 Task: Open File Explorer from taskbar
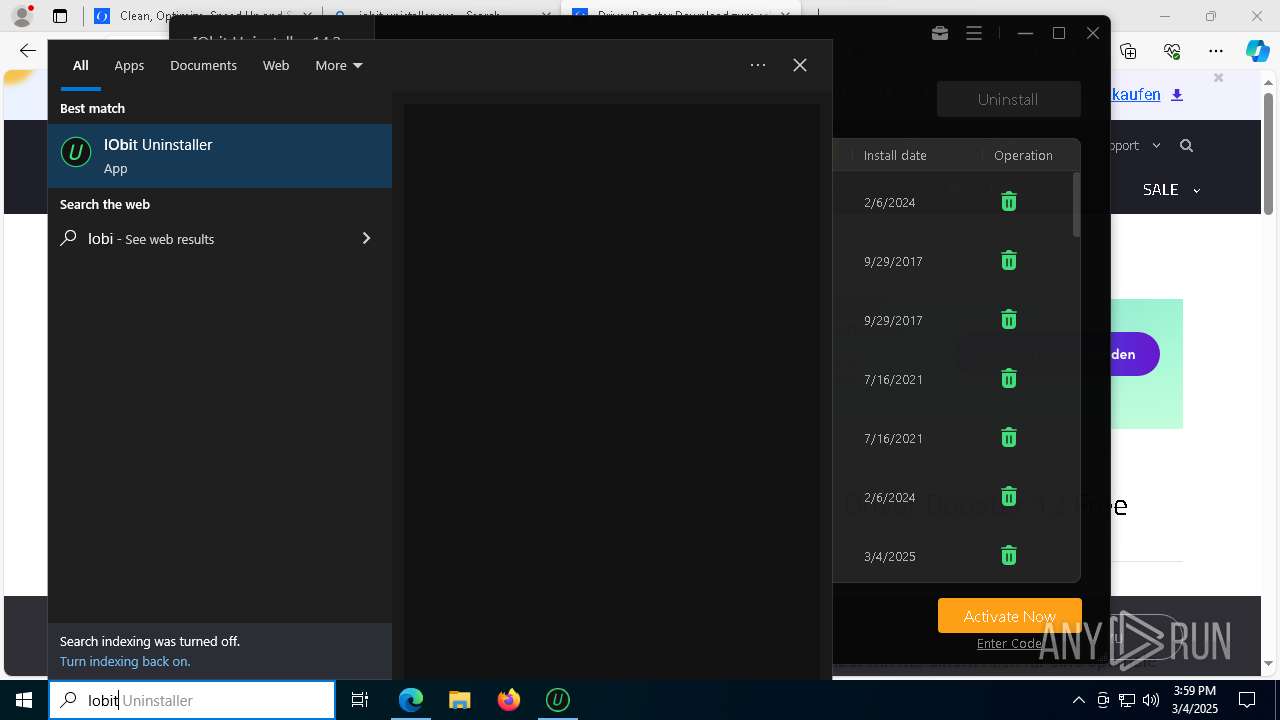460,700
